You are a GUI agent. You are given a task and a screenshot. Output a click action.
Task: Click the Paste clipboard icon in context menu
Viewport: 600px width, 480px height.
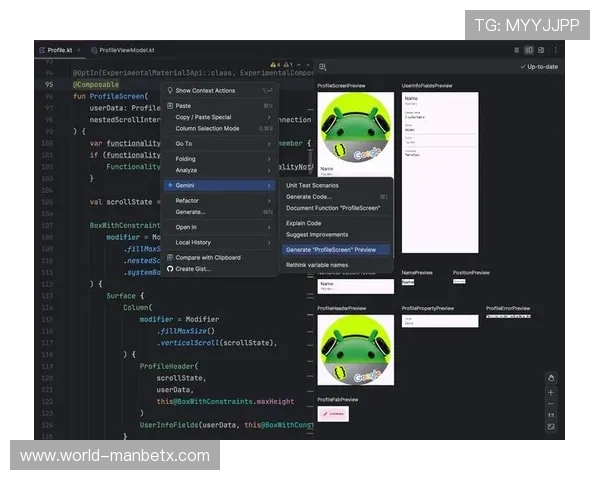(170, 105)
